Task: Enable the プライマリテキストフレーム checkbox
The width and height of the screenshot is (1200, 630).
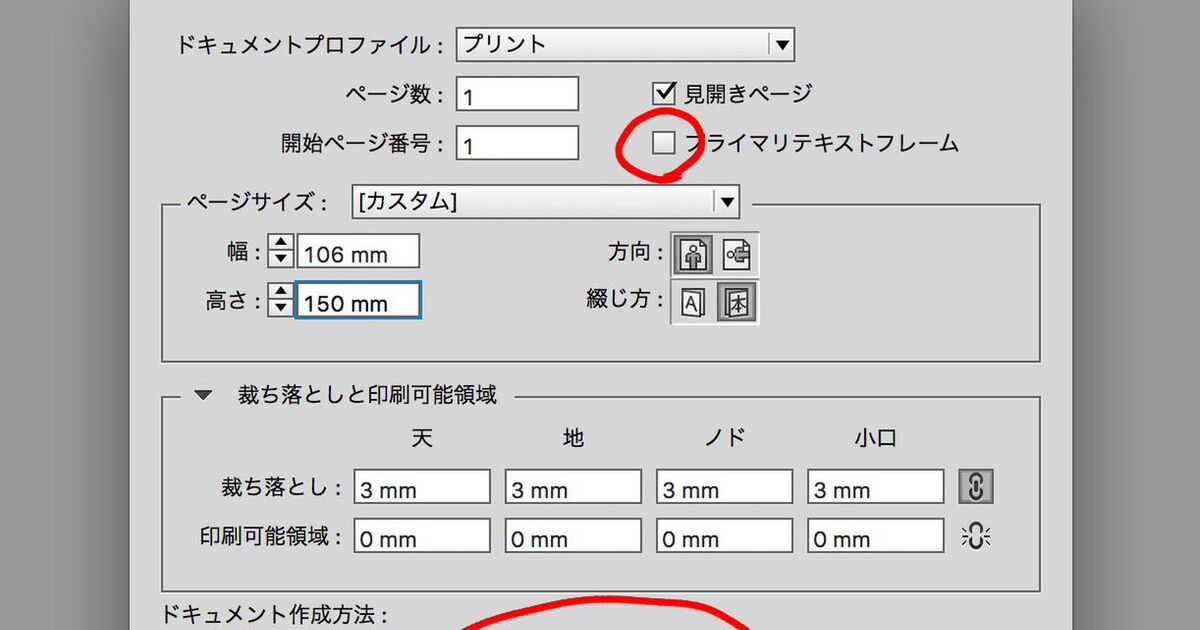Action: (664, 143)
